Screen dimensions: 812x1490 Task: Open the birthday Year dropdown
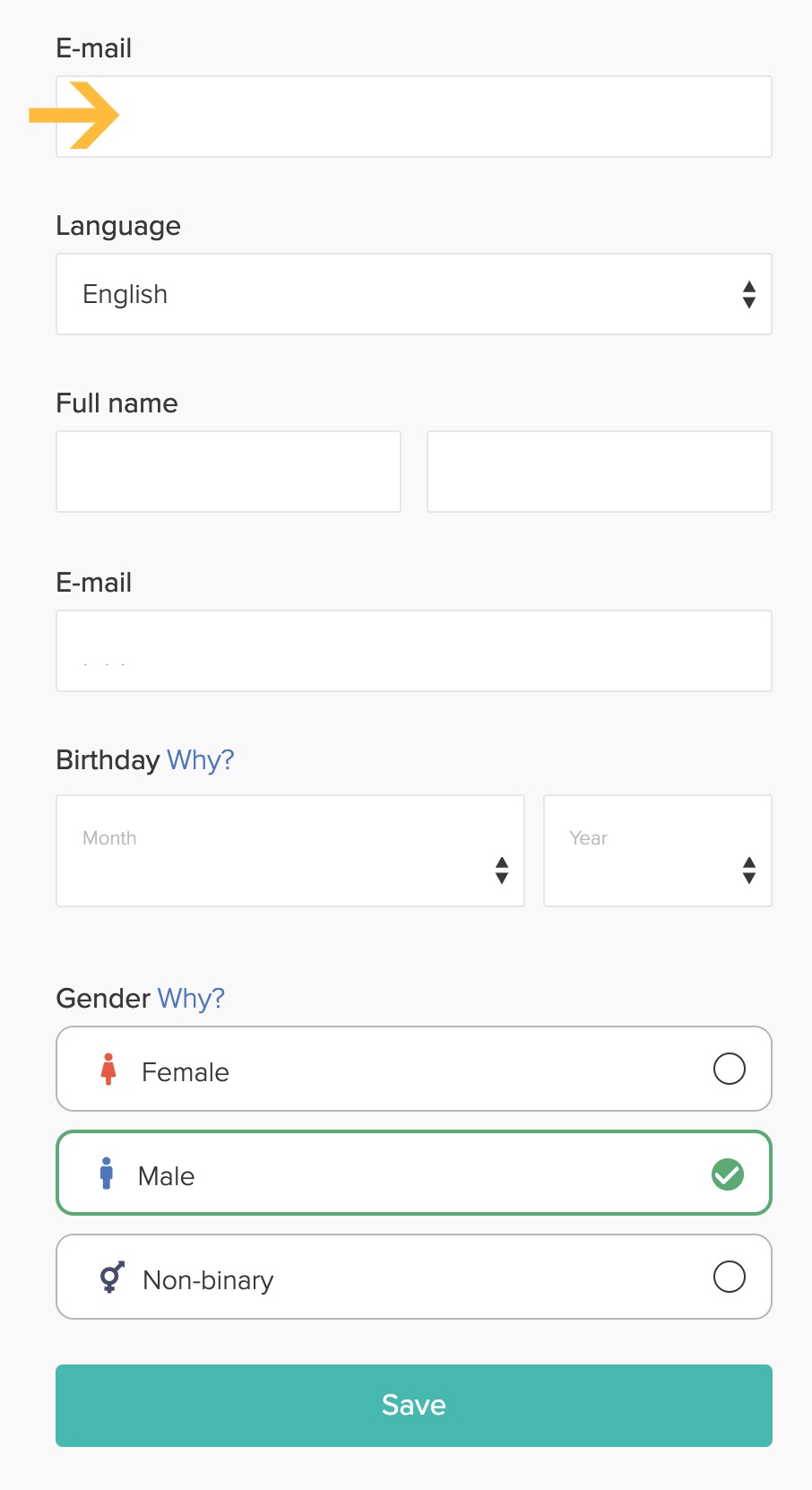[x=658, y=851]
